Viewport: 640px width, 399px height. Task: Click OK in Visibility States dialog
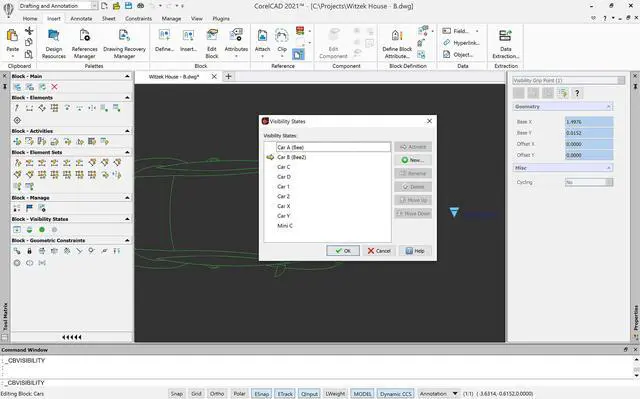343,250
